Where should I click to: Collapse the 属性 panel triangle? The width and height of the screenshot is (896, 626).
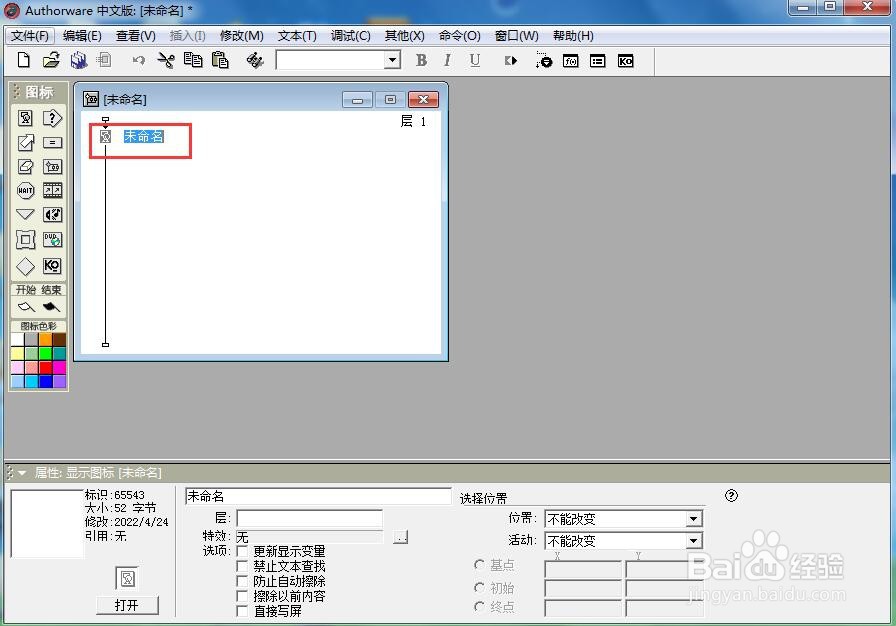point(22,473)
